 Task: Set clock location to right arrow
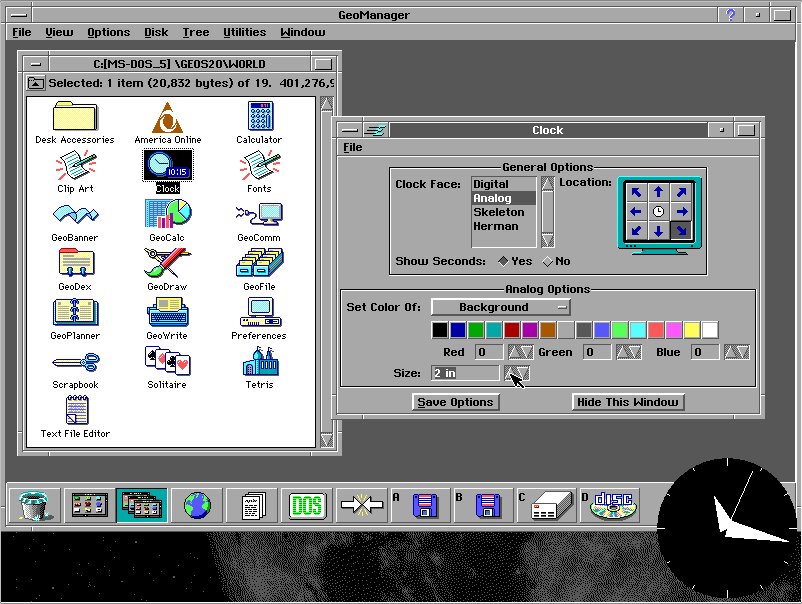point(681,211)
